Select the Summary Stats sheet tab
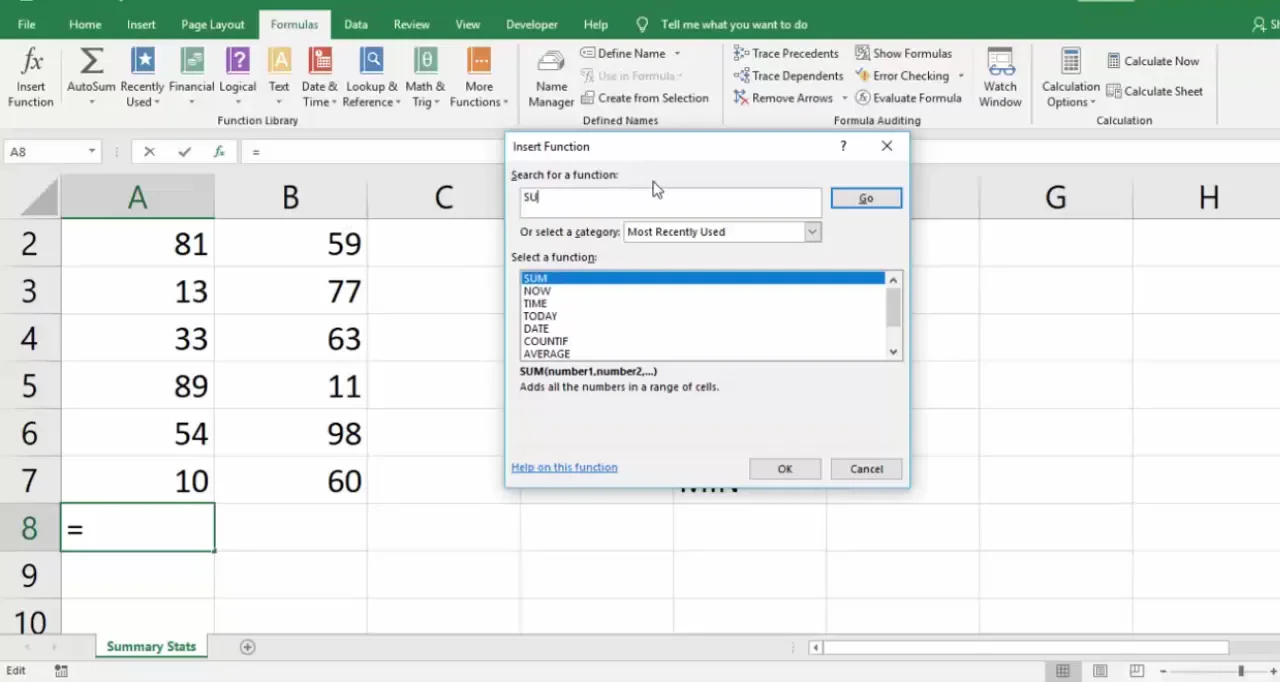 click(x=151, y=647)
